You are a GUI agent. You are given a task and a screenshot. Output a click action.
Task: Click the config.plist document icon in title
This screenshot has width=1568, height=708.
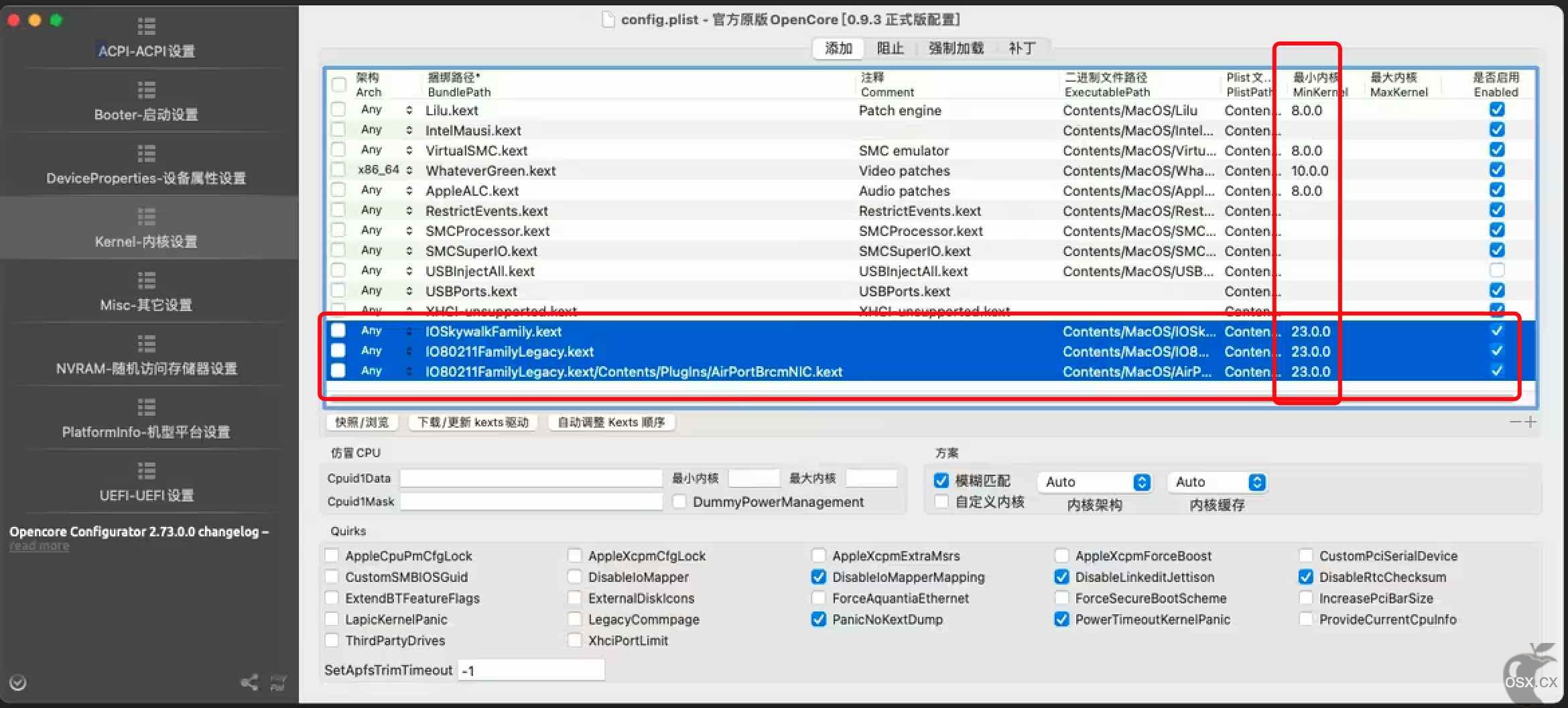pos(608,19)
